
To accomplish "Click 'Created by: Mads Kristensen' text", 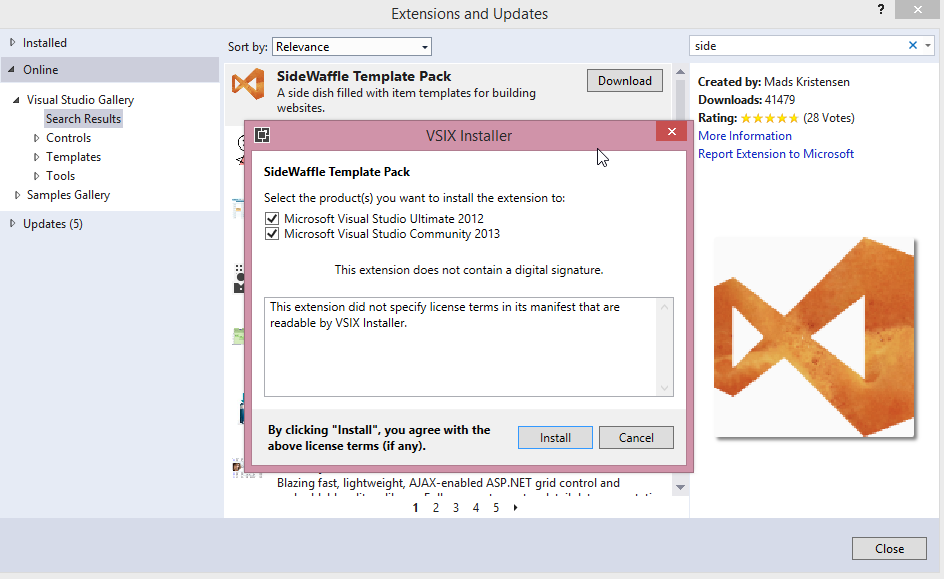I will [x=774, y=82].
